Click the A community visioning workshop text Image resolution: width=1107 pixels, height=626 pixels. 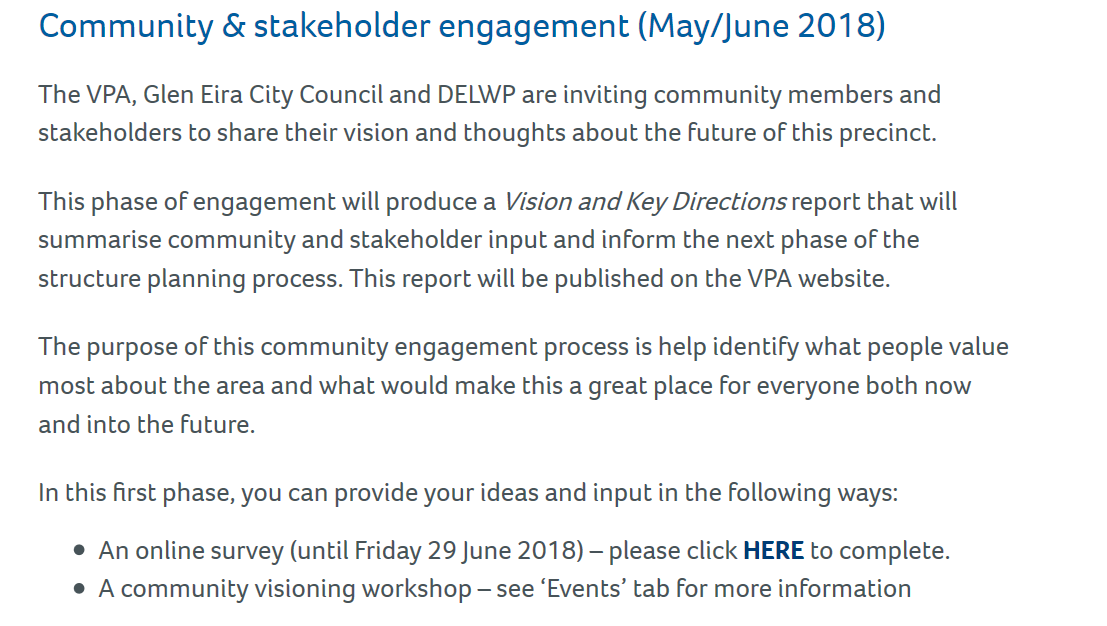(284, 588)
